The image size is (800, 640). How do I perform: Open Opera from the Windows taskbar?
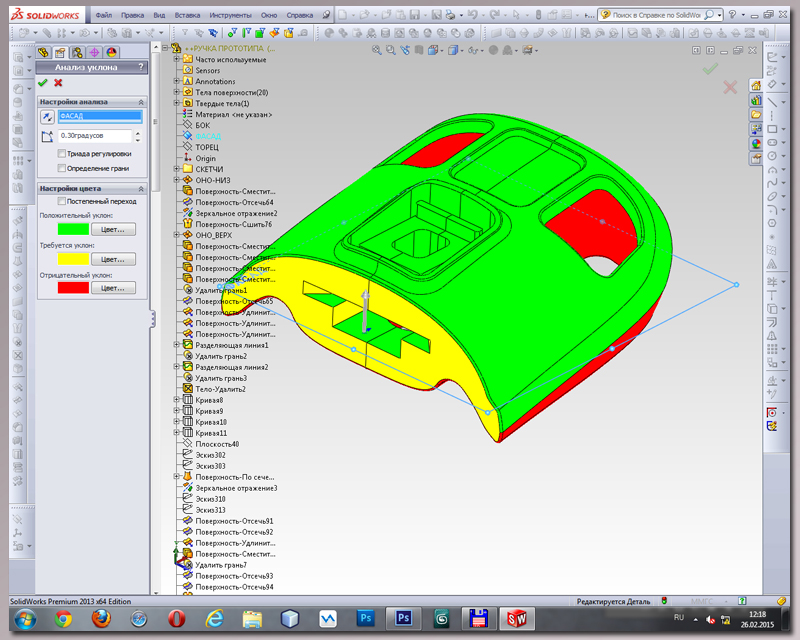[177, 618]
